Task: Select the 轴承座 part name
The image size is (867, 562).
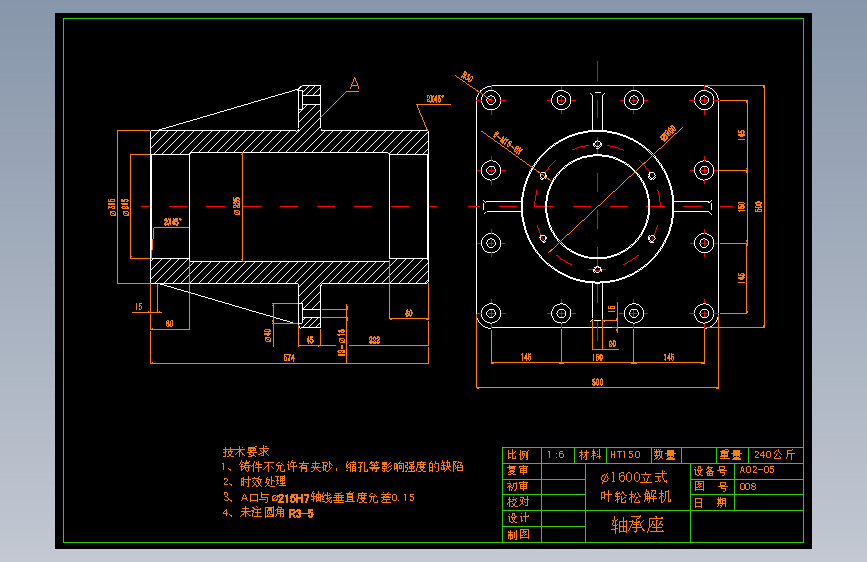Action: click(x=637, y=525)
